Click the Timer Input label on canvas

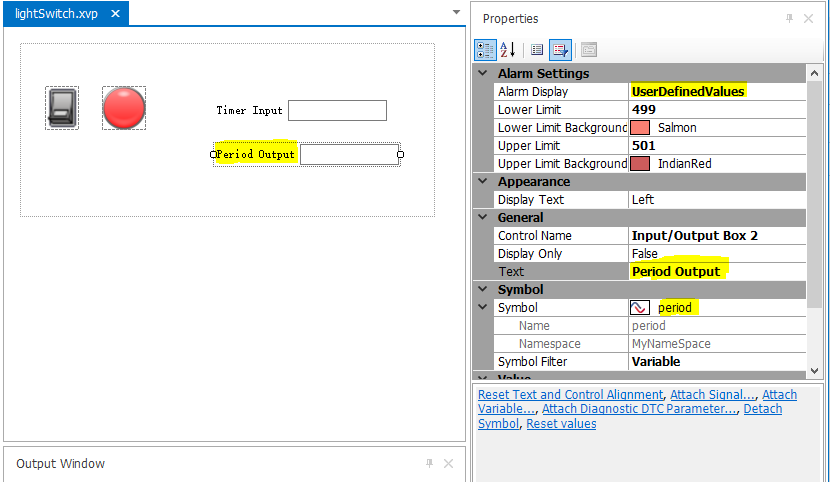pos(249,111)
